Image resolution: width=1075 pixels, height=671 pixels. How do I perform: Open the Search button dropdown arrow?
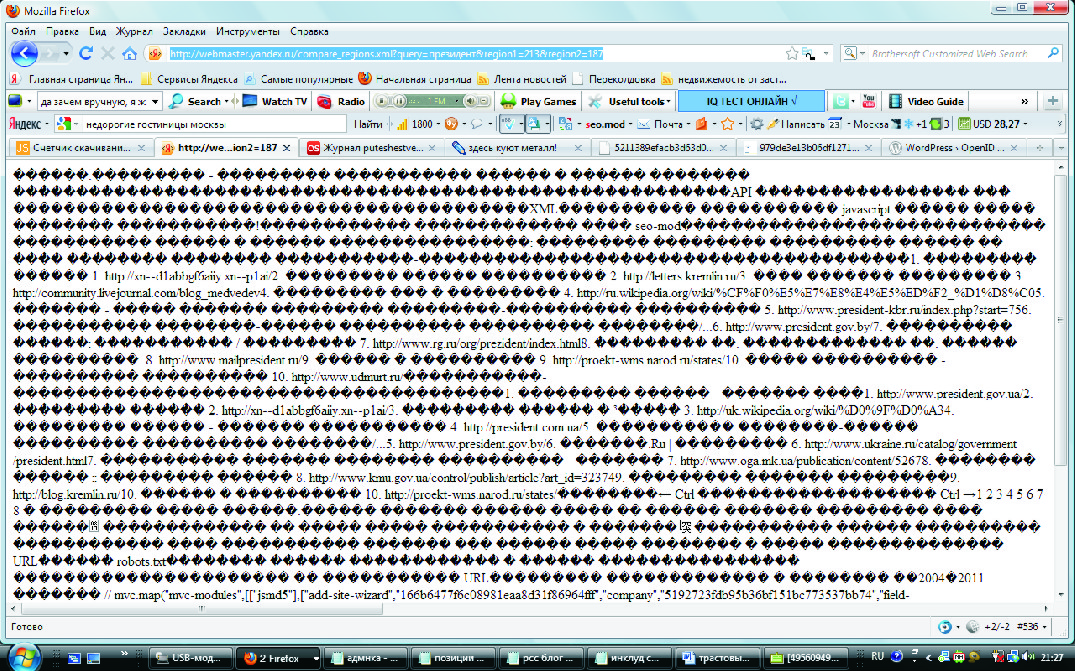pos(226,101)
